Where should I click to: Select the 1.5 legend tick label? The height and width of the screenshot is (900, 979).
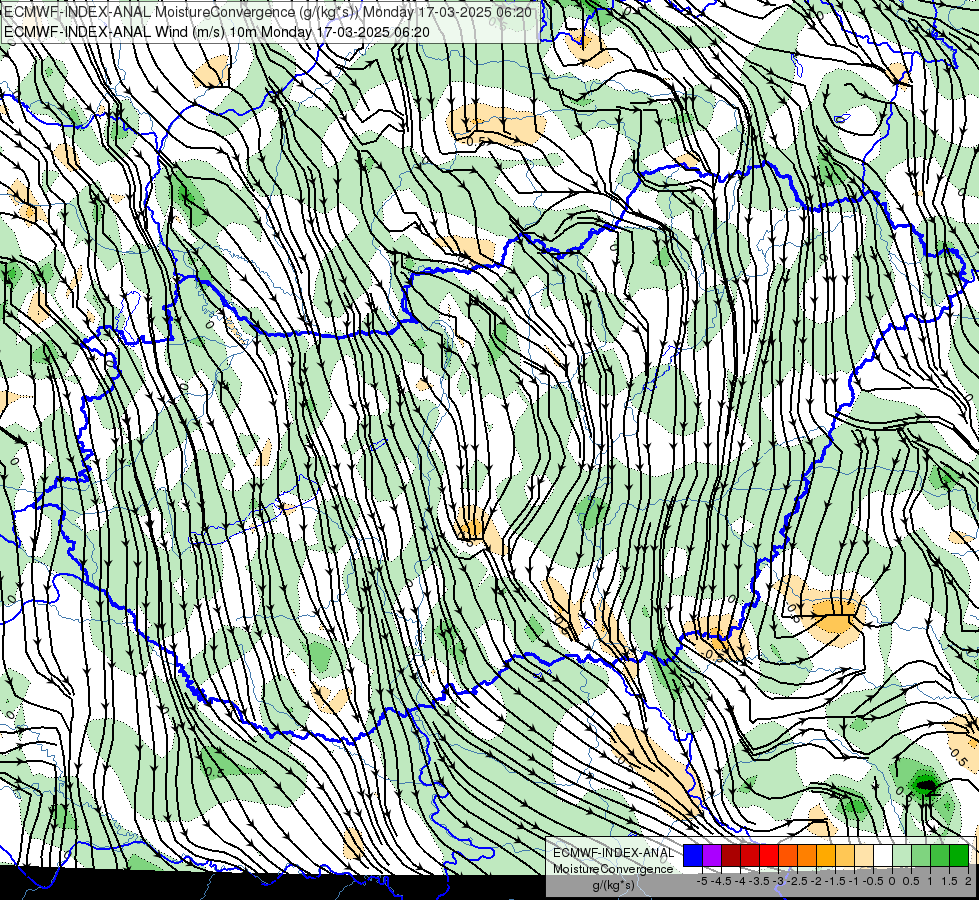coord(949,881)
